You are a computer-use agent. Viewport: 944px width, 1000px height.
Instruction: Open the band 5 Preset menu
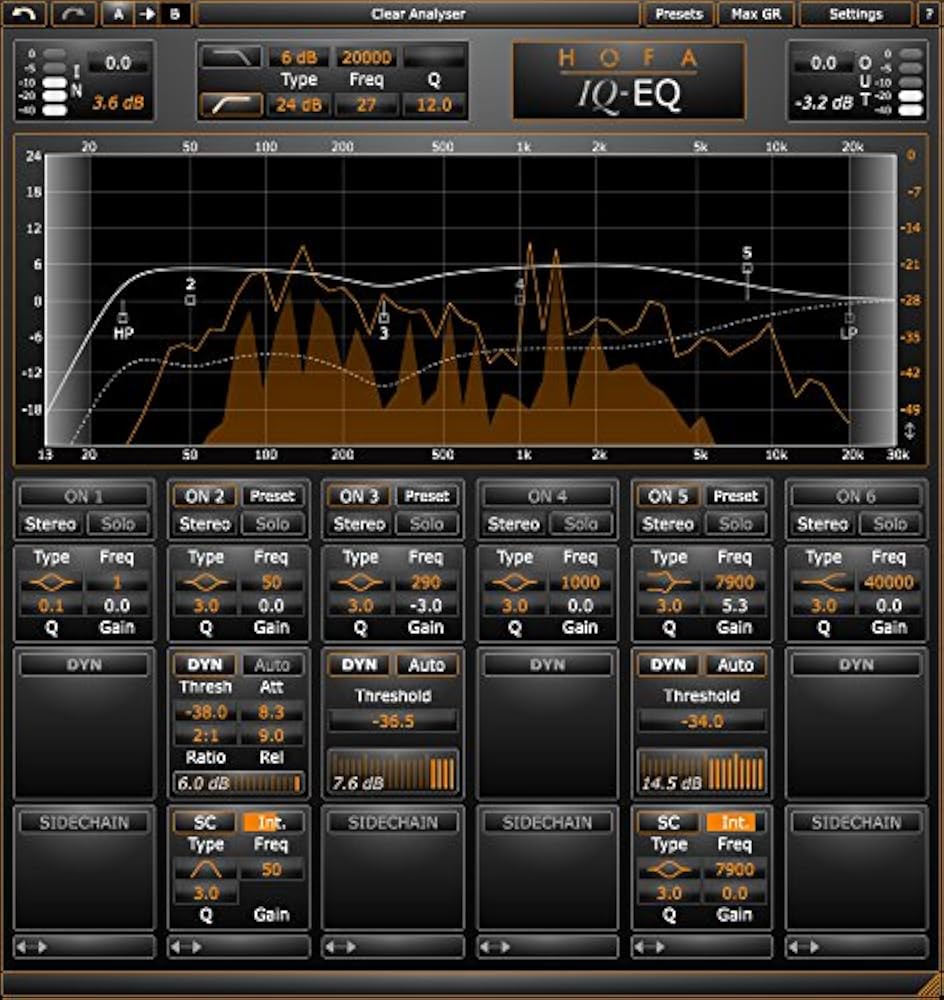(735, 496)
